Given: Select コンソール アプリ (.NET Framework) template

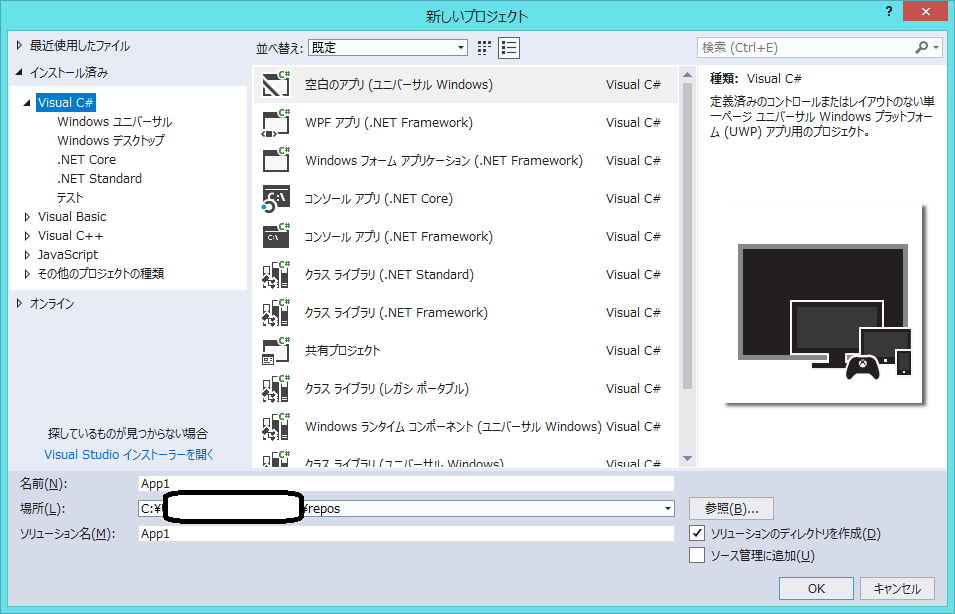Looking at the screenshot, I should tap(465, 236).
